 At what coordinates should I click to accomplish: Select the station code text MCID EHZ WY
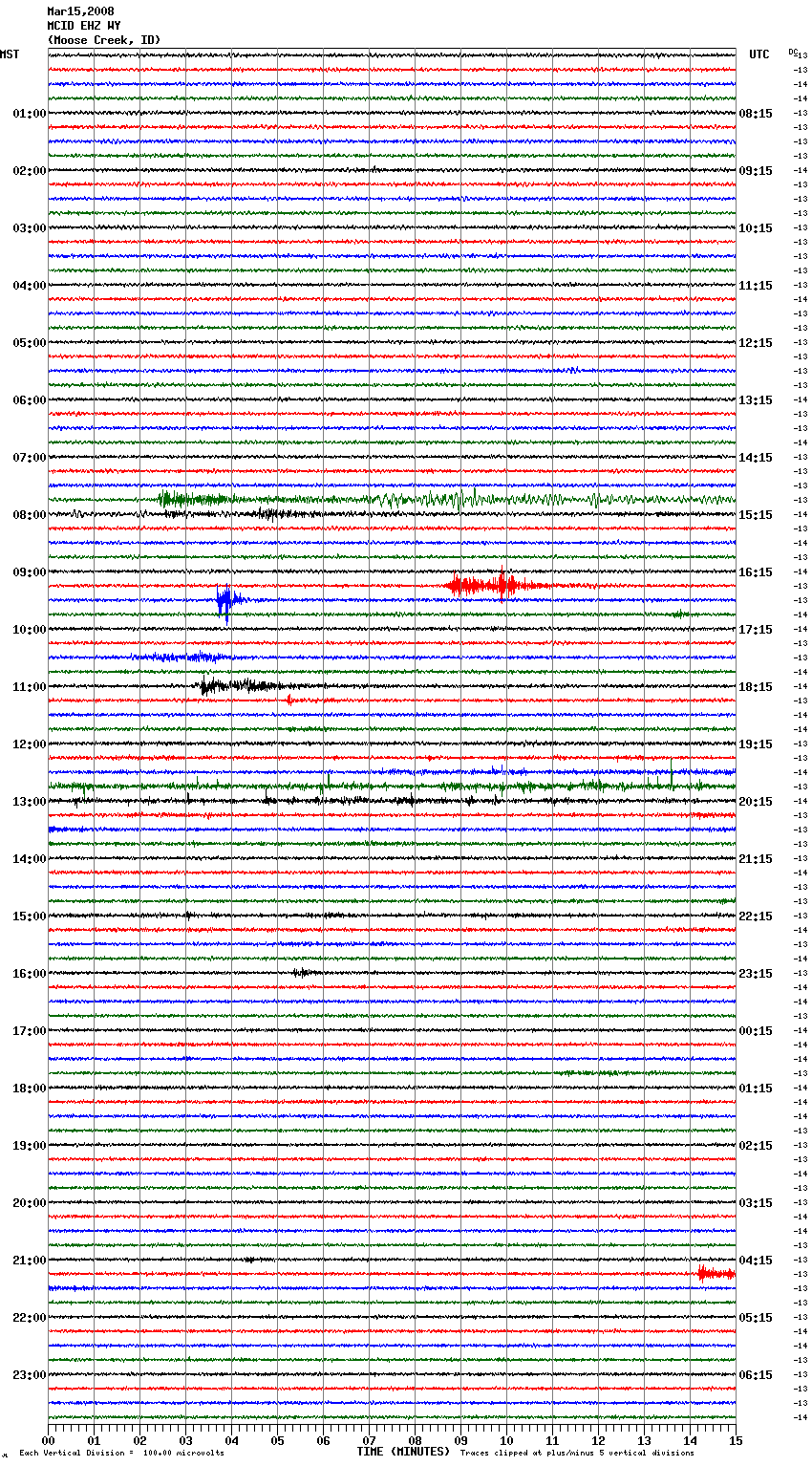[x=83, y=26]
